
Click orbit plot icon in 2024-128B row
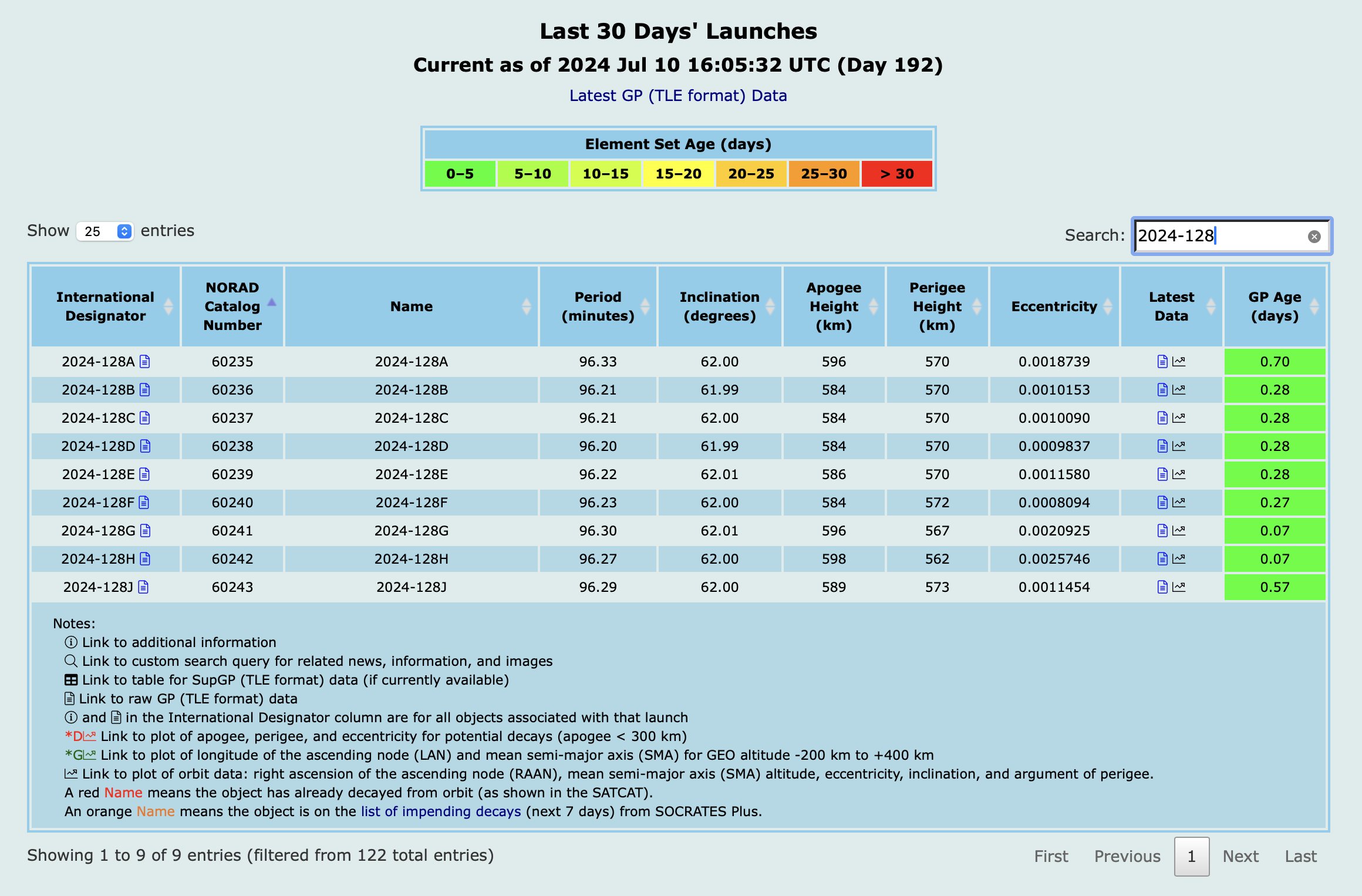point(1179,390)
